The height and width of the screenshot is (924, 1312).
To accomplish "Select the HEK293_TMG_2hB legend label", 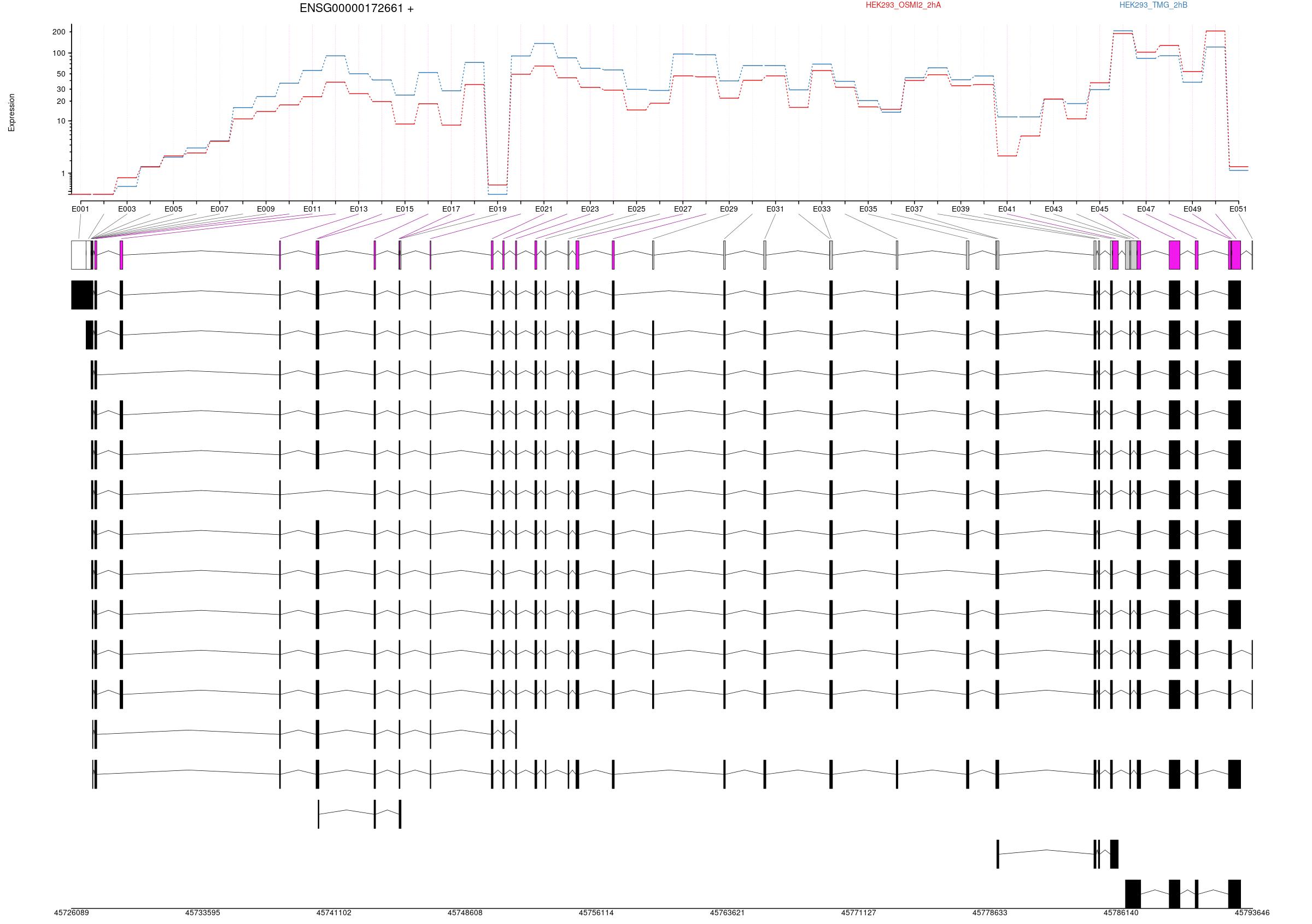I will [1153, 5].
